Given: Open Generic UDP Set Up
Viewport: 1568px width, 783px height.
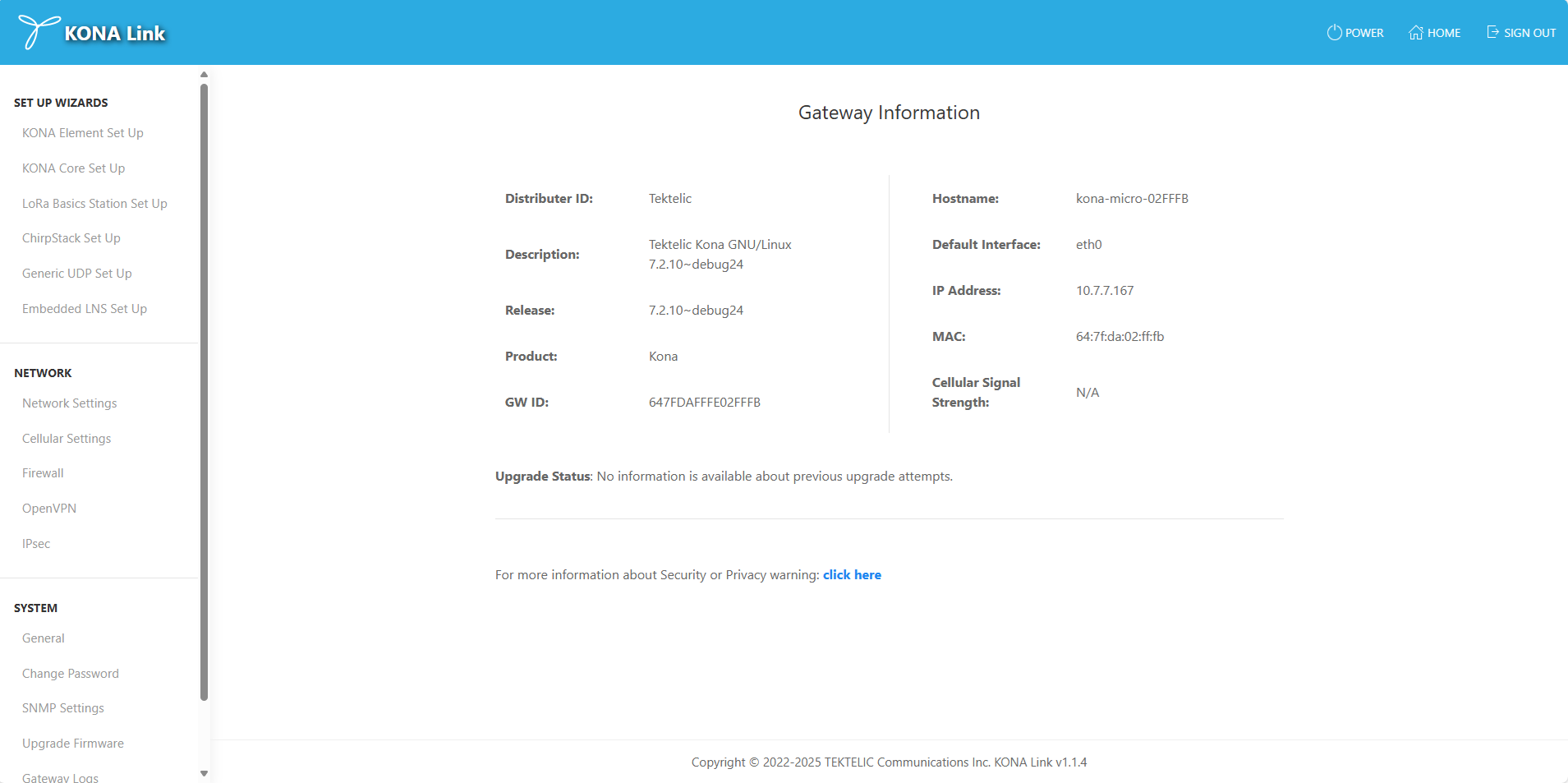Looking at the screenshot, I should tap(77, 273).
